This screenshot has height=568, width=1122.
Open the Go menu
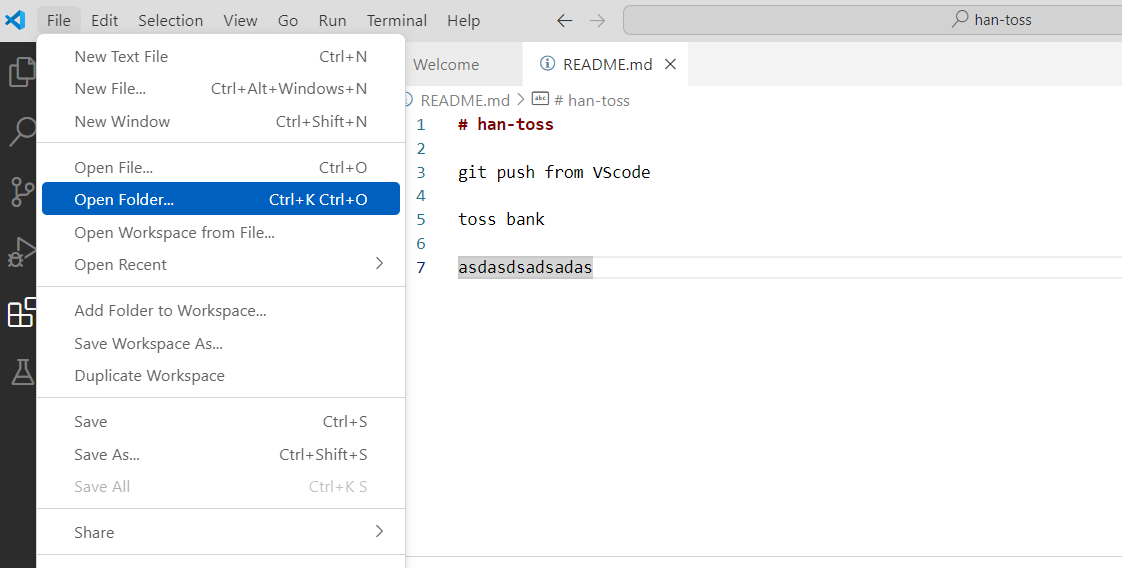click(x=288, y=21)
